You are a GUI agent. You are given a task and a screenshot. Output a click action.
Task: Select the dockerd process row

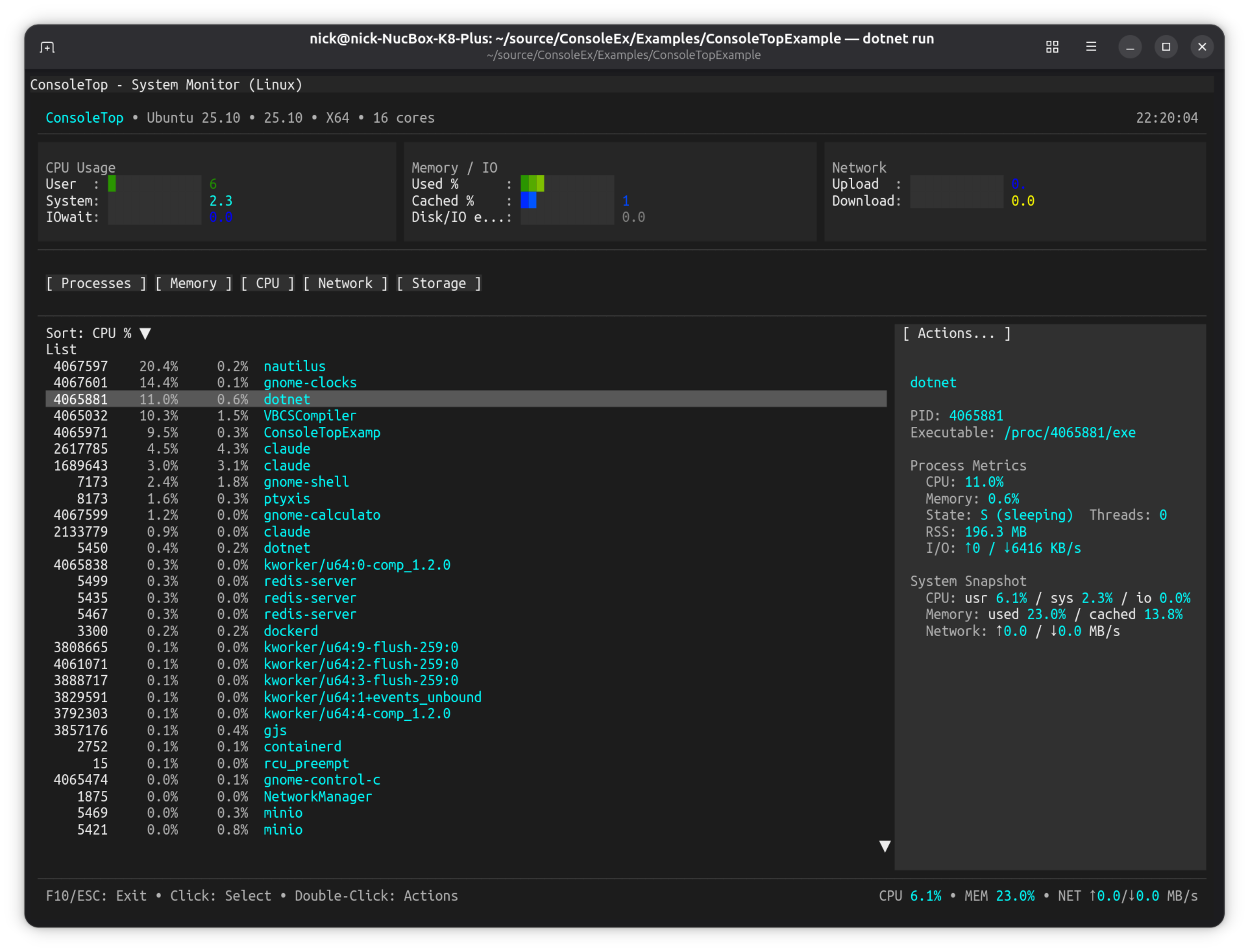click(x=291, y=631)
